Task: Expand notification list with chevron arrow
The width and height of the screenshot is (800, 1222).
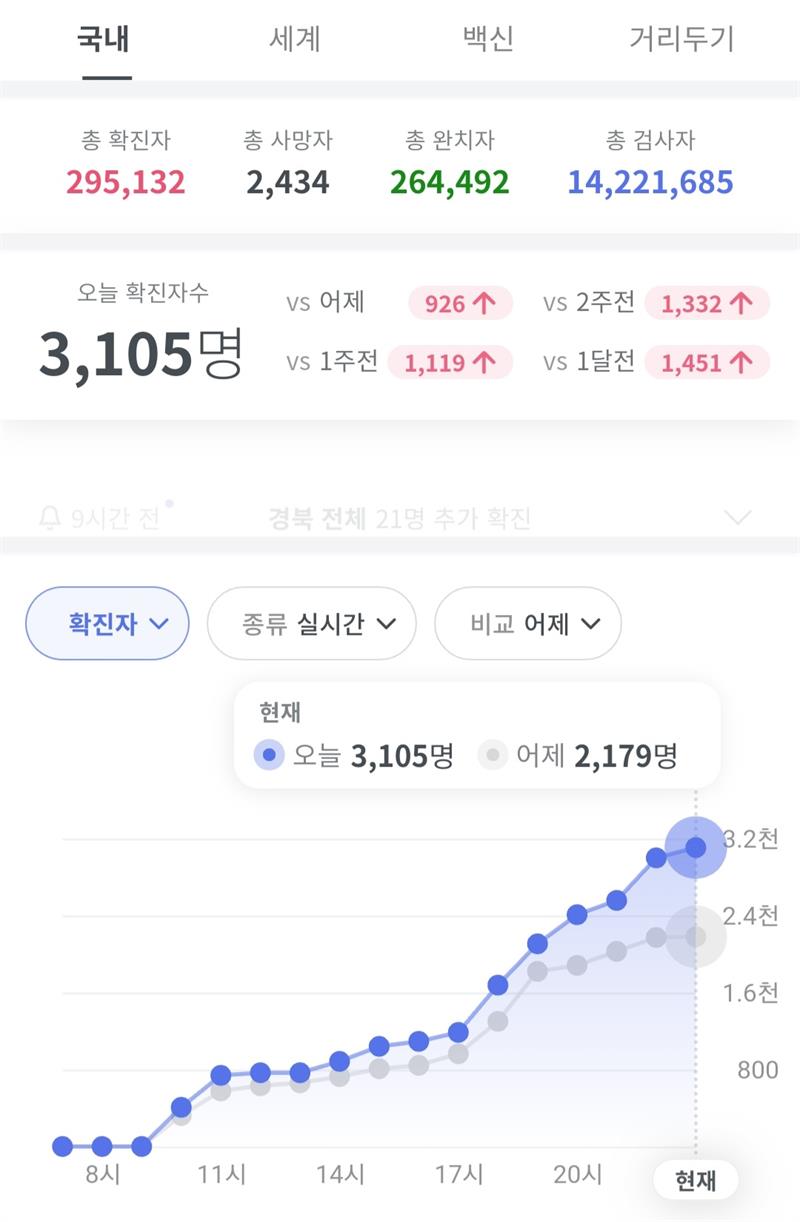Action: point(737,517)
